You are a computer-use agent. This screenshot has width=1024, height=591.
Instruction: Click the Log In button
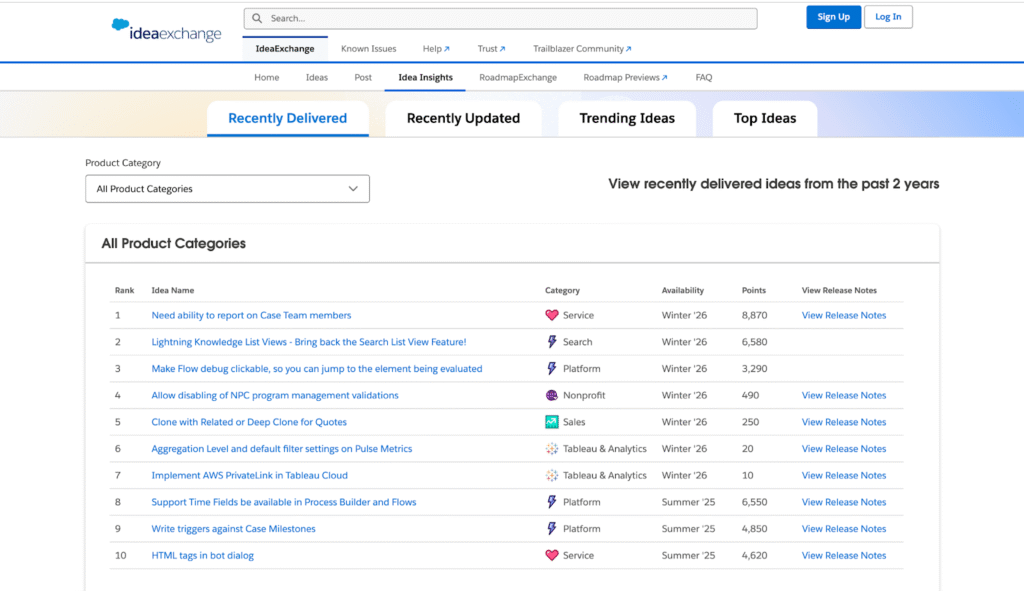point(888,17)
